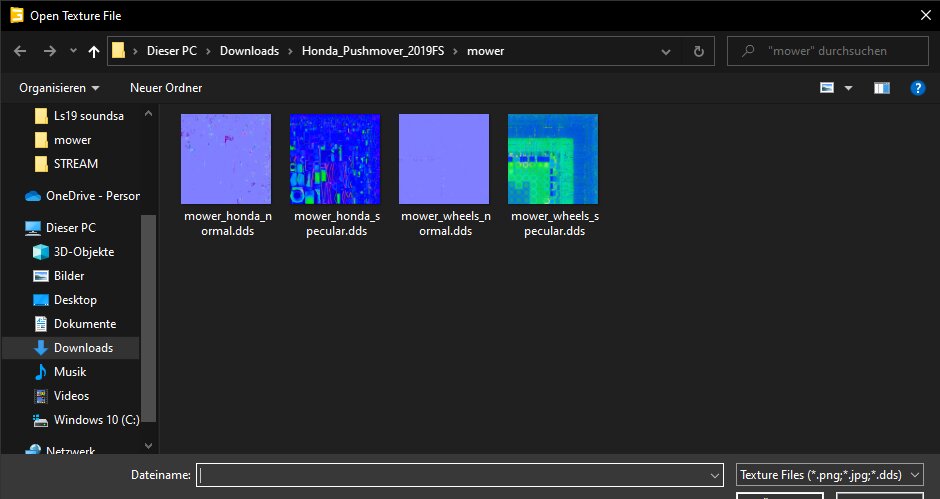Click the Neuer Ordner button
Screen dimensions: 940x499
[x=166, y=88]
